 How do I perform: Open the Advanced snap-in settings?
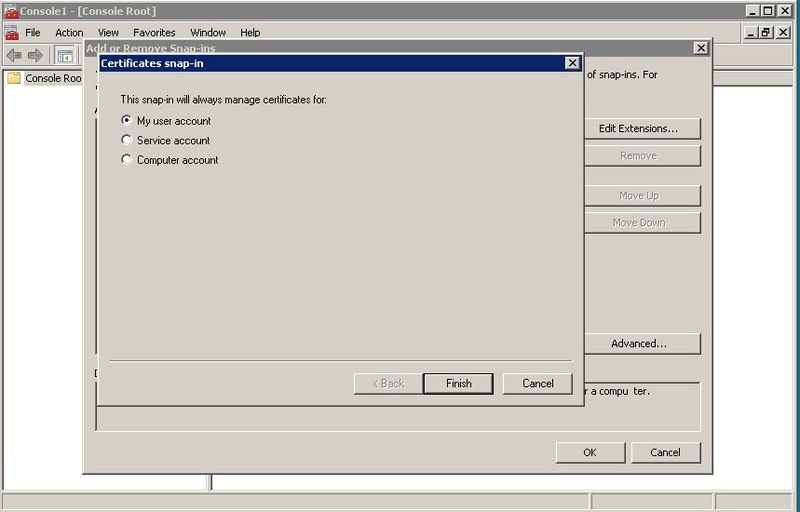pos(638,344)
